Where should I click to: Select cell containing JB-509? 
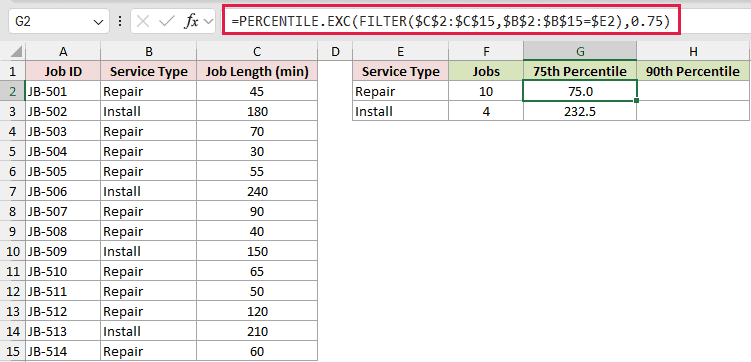point(63,251)
